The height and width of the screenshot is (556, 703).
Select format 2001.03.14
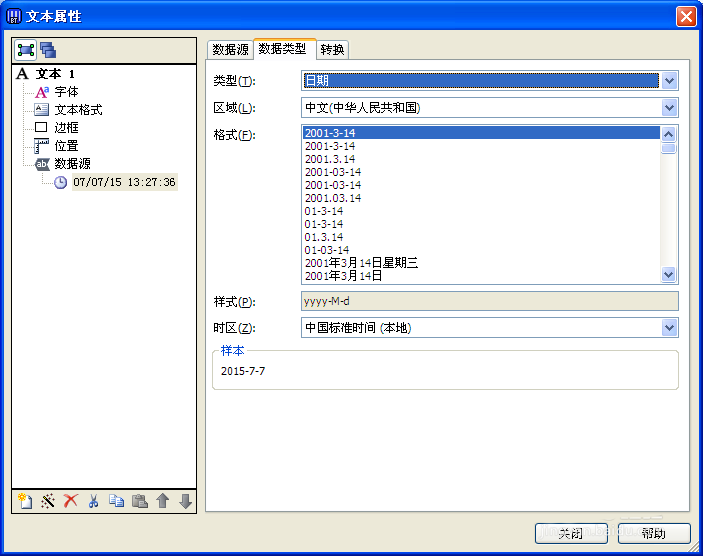[x=482, y=198]
